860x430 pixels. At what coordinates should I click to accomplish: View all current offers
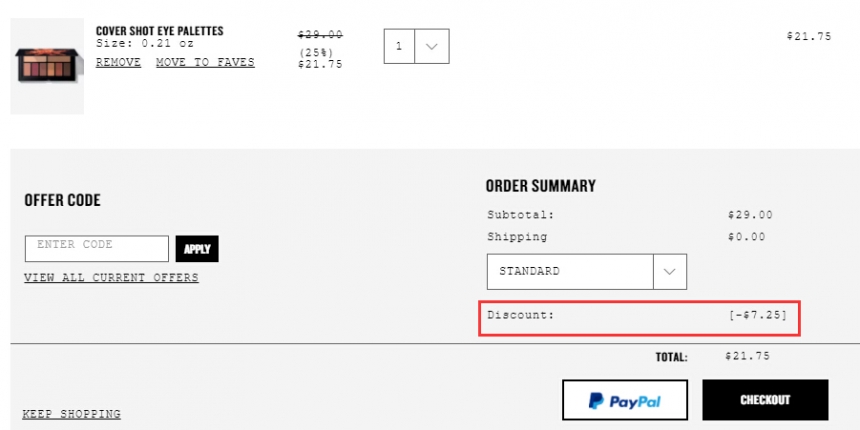point(111,278)
